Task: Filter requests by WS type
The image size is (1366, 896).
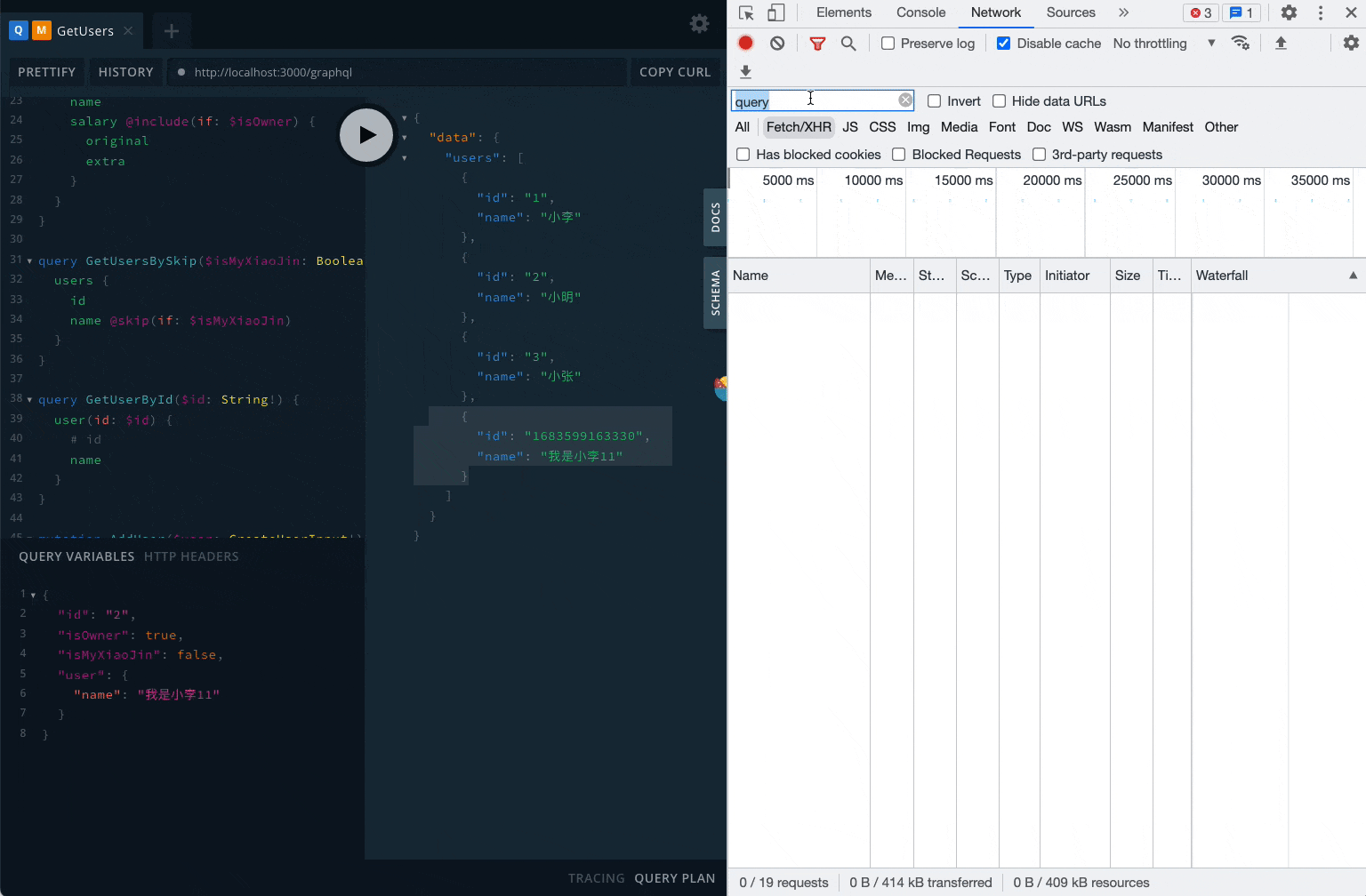Action: click(1073, 127)
